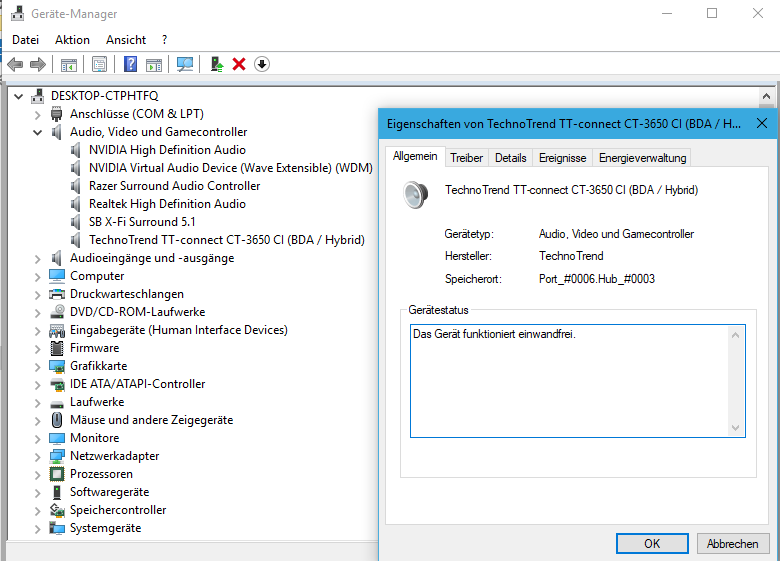Image resolution: width=780 pixels, height=561 pixels.
Task: Open the Aktion menu
Action: pos(72,40)
